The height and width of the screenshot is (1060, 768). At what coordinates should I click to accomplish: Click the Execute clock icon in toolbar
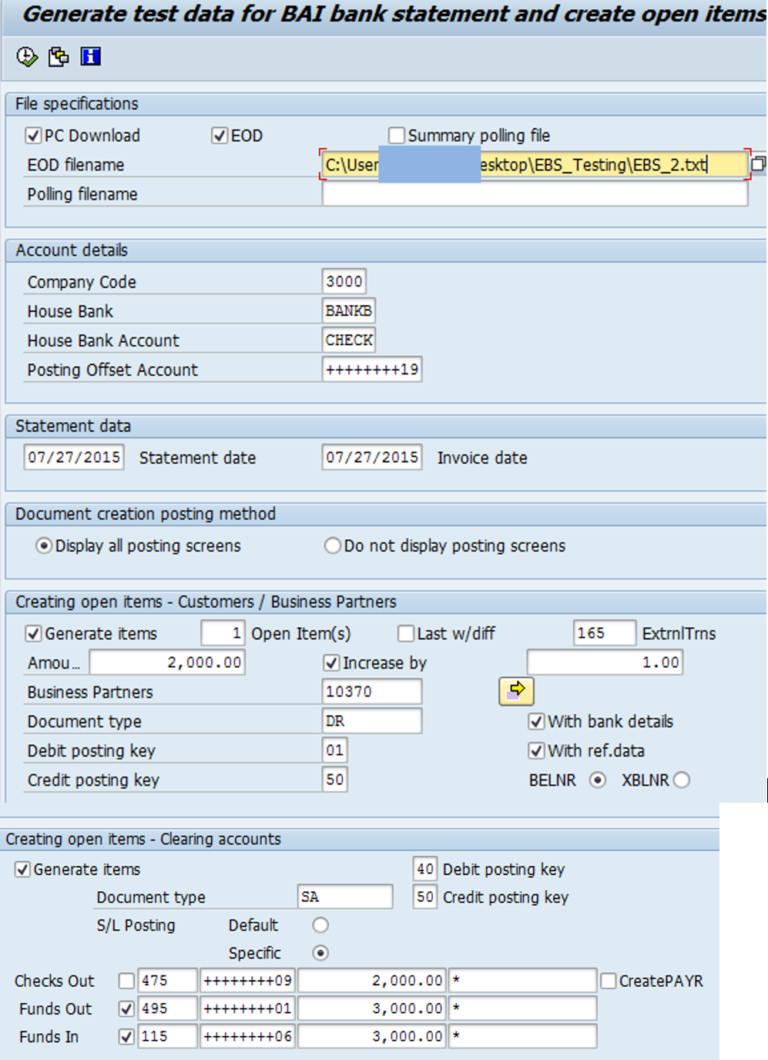click(x=26, y=57)
